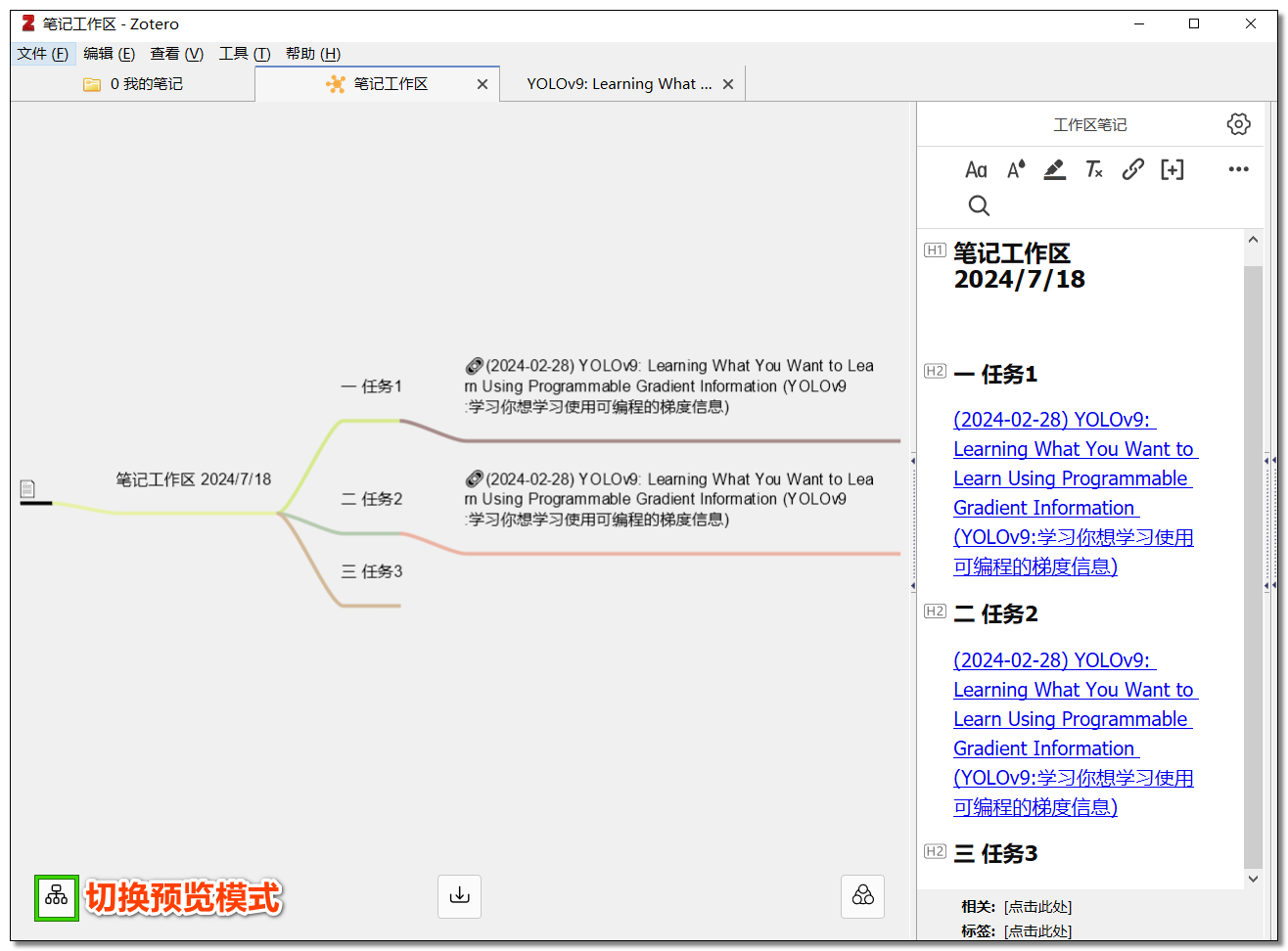
Task: Click 相关 [点击此处] link
Action: [x=1037, y=907]
